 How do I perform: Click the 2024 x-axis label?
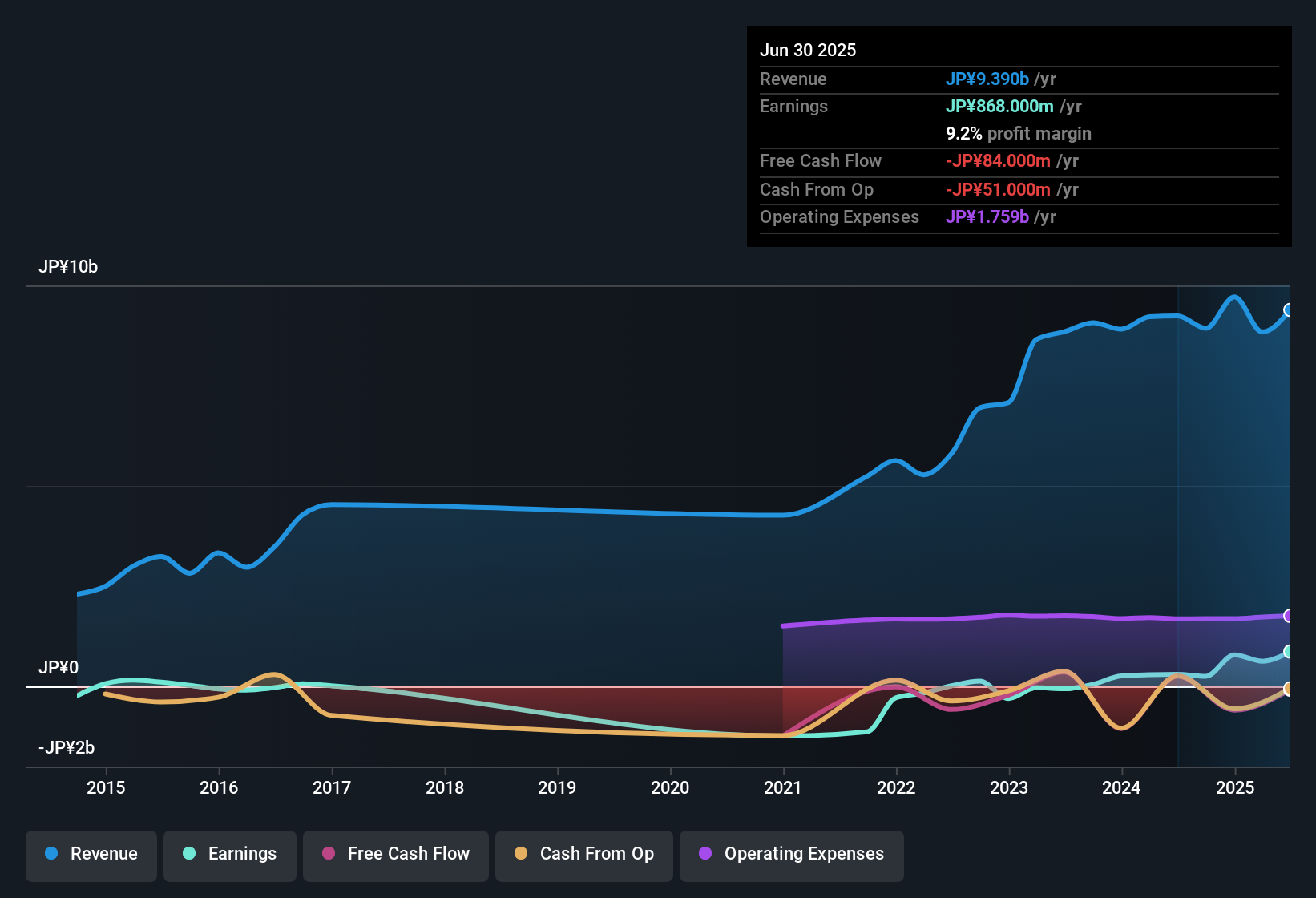tap(1121, 787)
